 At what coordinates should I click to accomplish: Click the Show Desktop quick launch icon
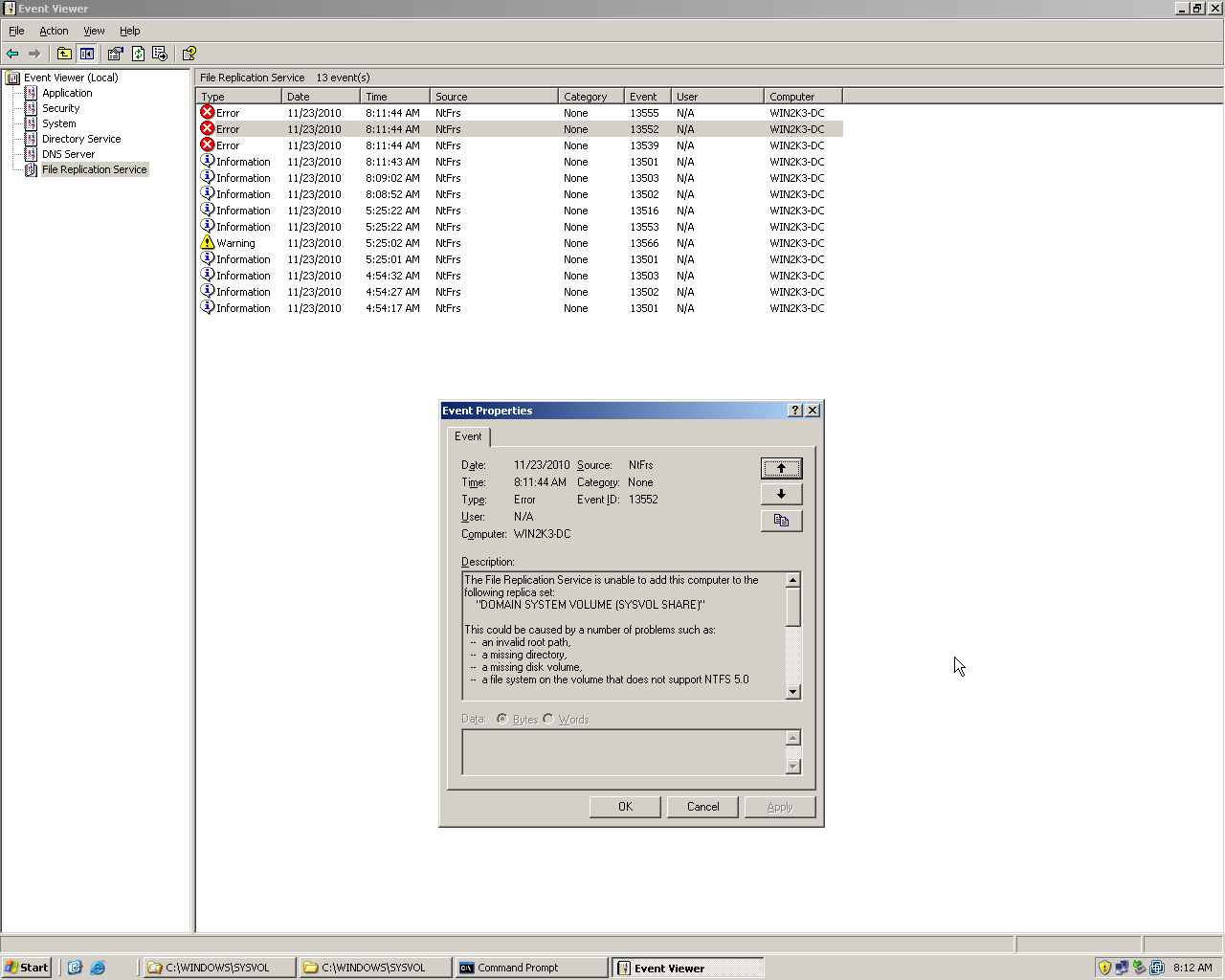76,968
